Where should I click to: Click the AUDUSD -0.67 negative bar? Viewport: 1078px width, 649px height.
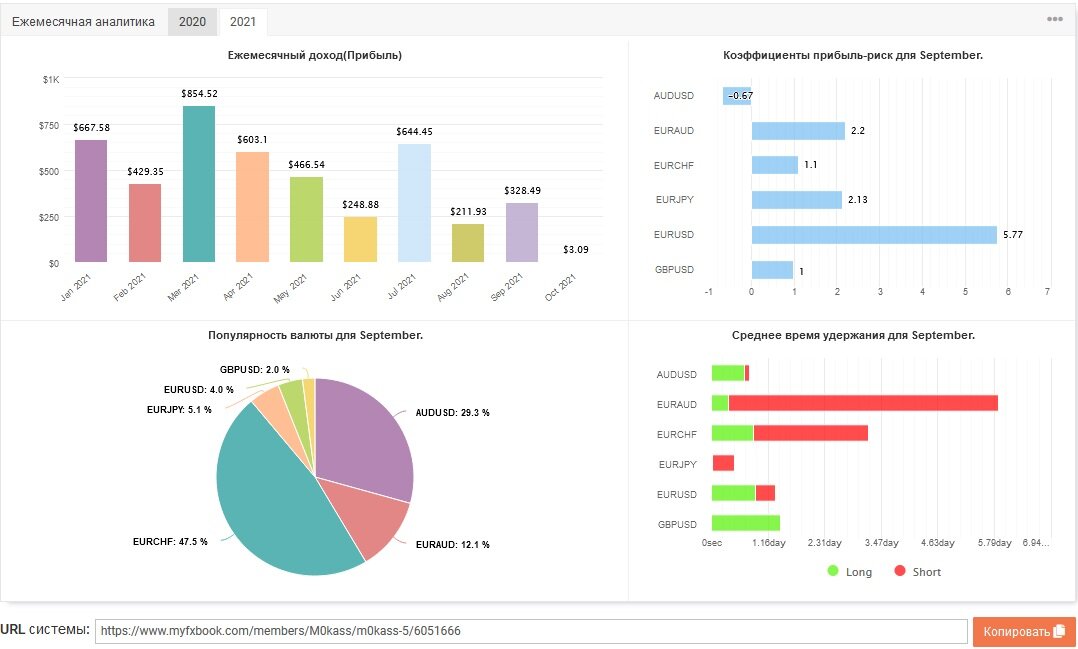pos(737,96)
